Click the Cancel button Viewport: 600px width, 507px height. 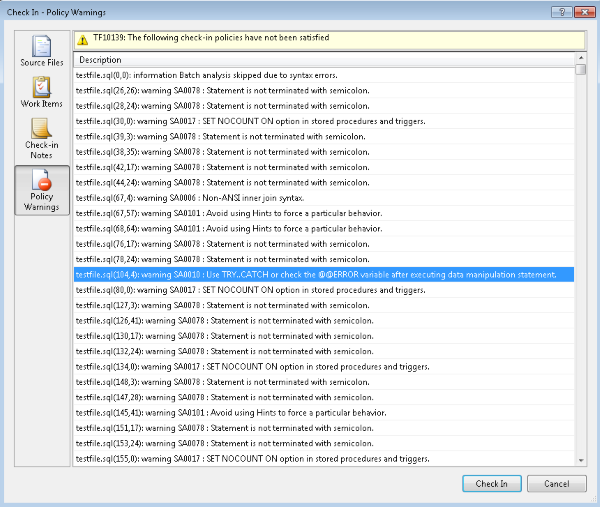pyautogui.click(x=557, y=484)
